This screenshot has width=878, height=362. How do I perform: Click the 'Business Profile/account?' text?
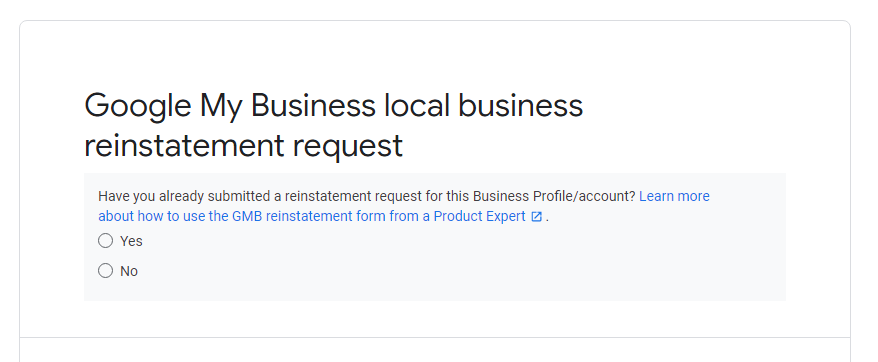tap(554, 196)
